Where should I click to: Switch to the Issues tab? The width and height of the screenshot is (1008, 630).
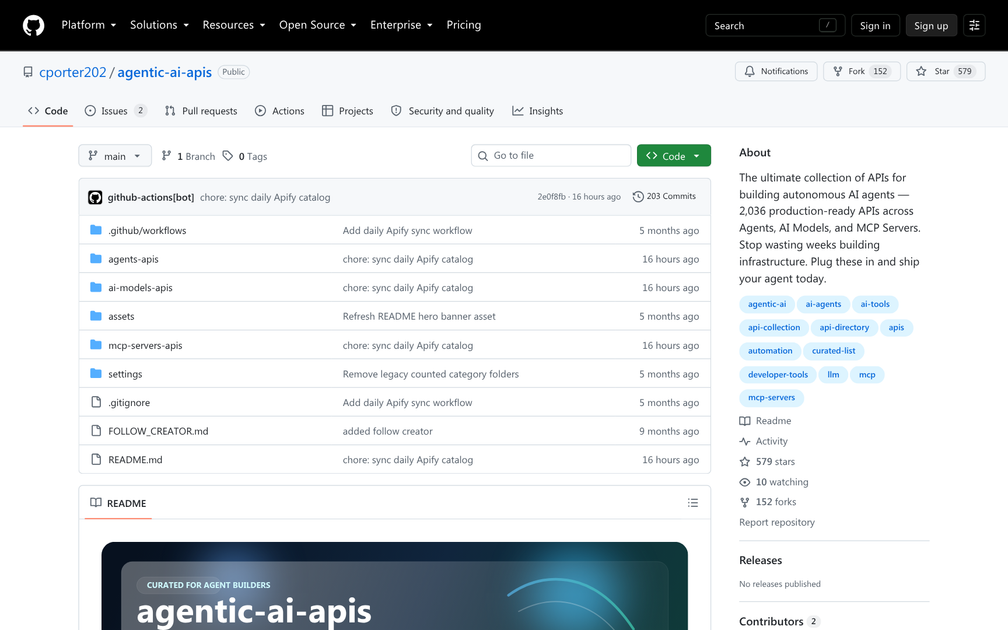[x=116, y=111]
